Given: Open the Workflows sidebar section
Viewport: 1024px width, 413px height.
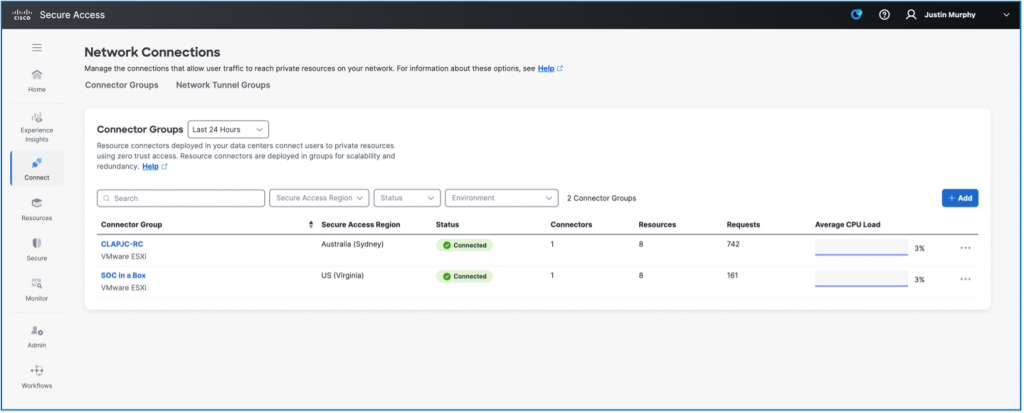Looking at the screenshot, I should 37,376.
